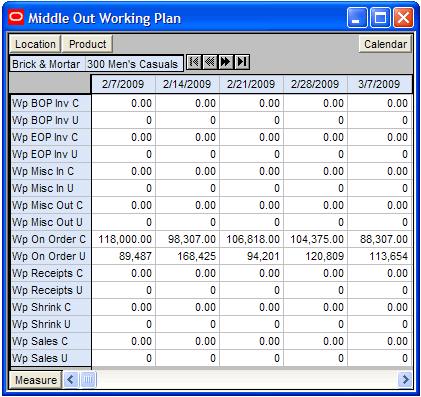The image size is (421, 397).
Task: Minimize the Middle Out Working Plan window
Action: click(x=357, y=18)
